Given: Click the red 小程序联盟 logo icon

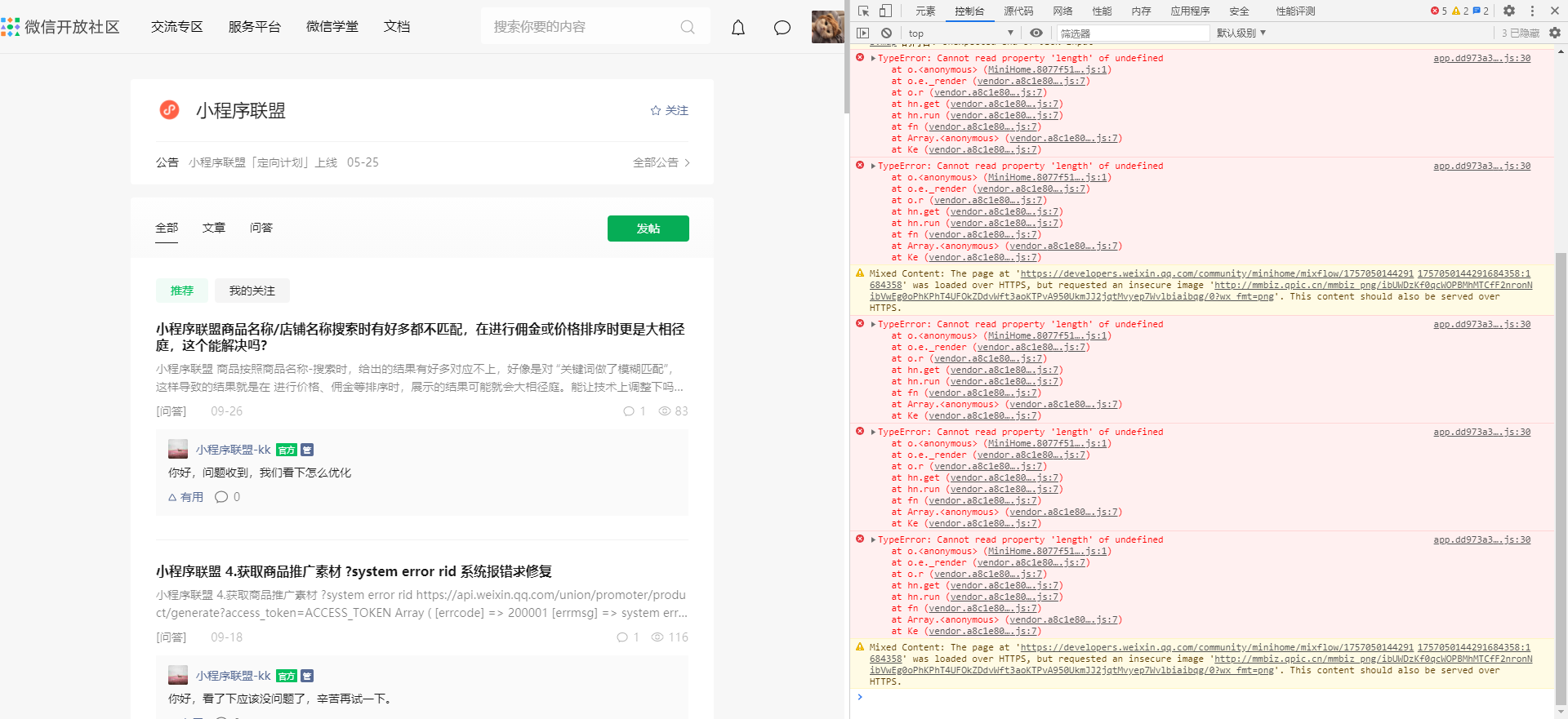Looking at the screenshot, I should point(169,109).
